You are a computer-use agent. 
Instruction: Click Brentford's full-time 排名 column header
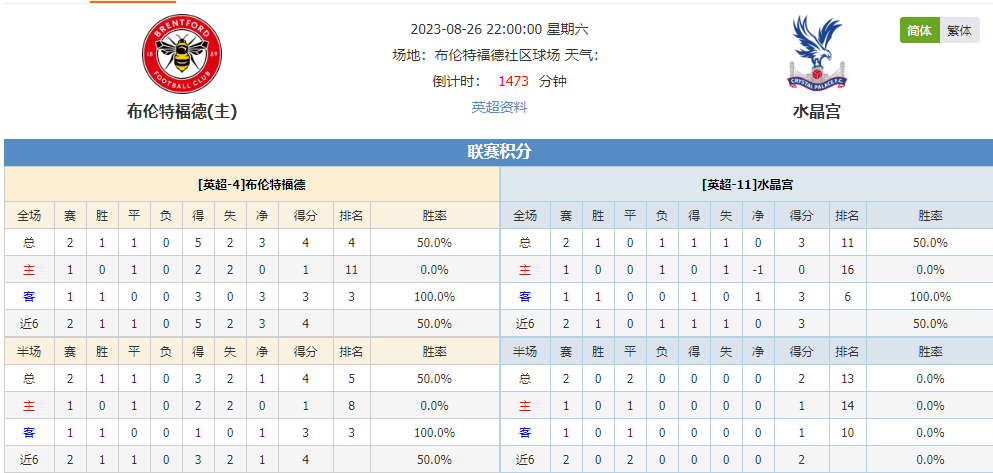(x=351, y=216)
